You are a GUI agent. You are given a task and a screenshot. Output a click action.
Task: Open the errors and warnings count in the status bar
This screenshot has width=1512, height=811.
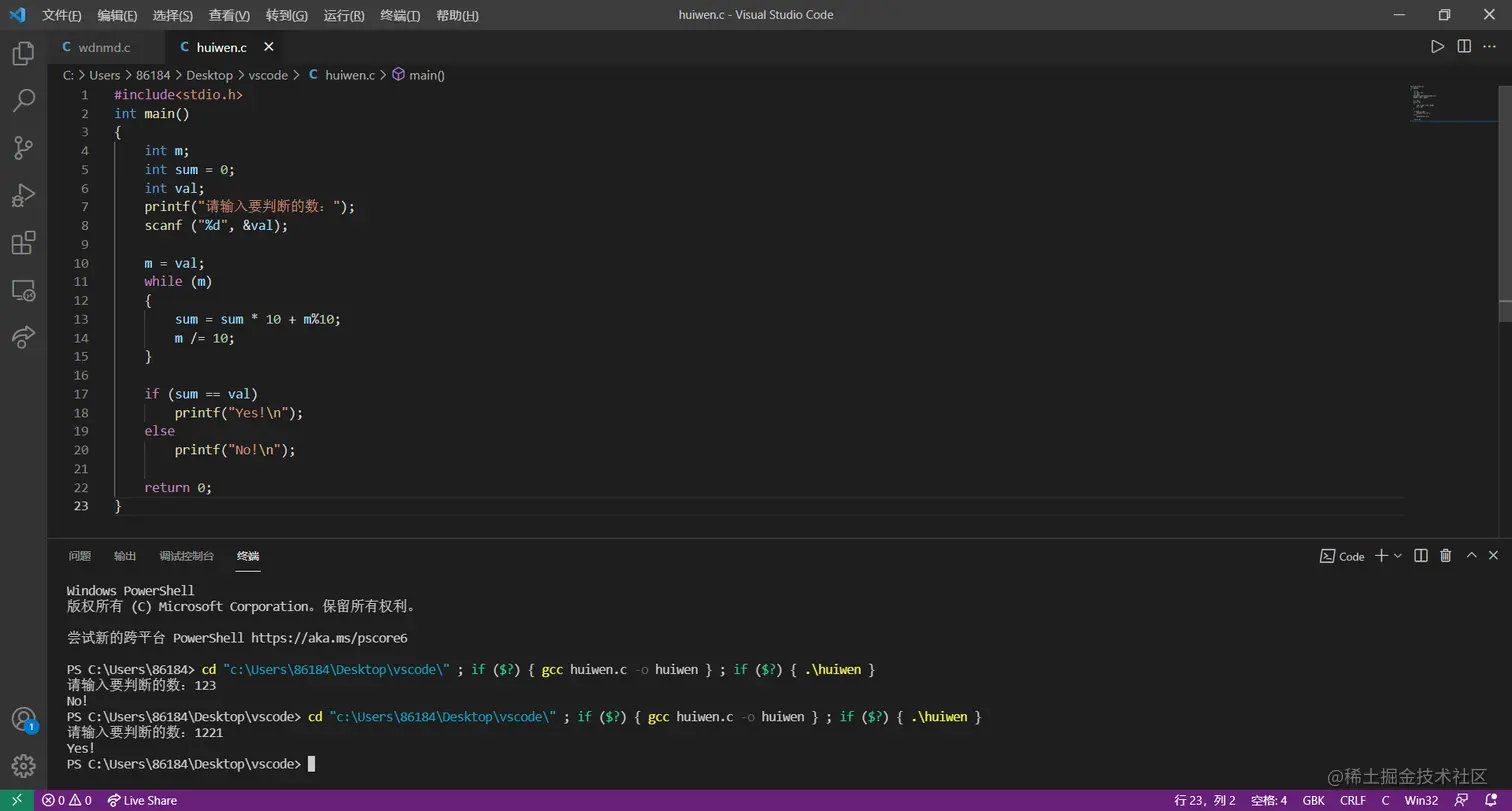[x=67, y=800]
